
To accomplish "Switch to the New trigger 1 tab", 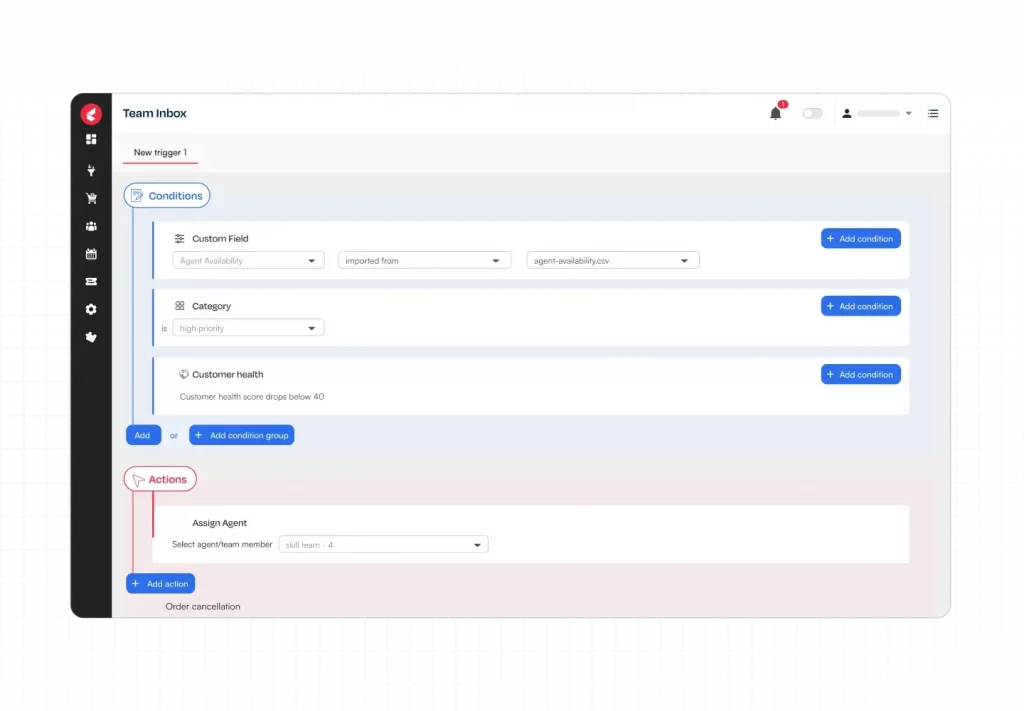I will (x=160, y=152).
